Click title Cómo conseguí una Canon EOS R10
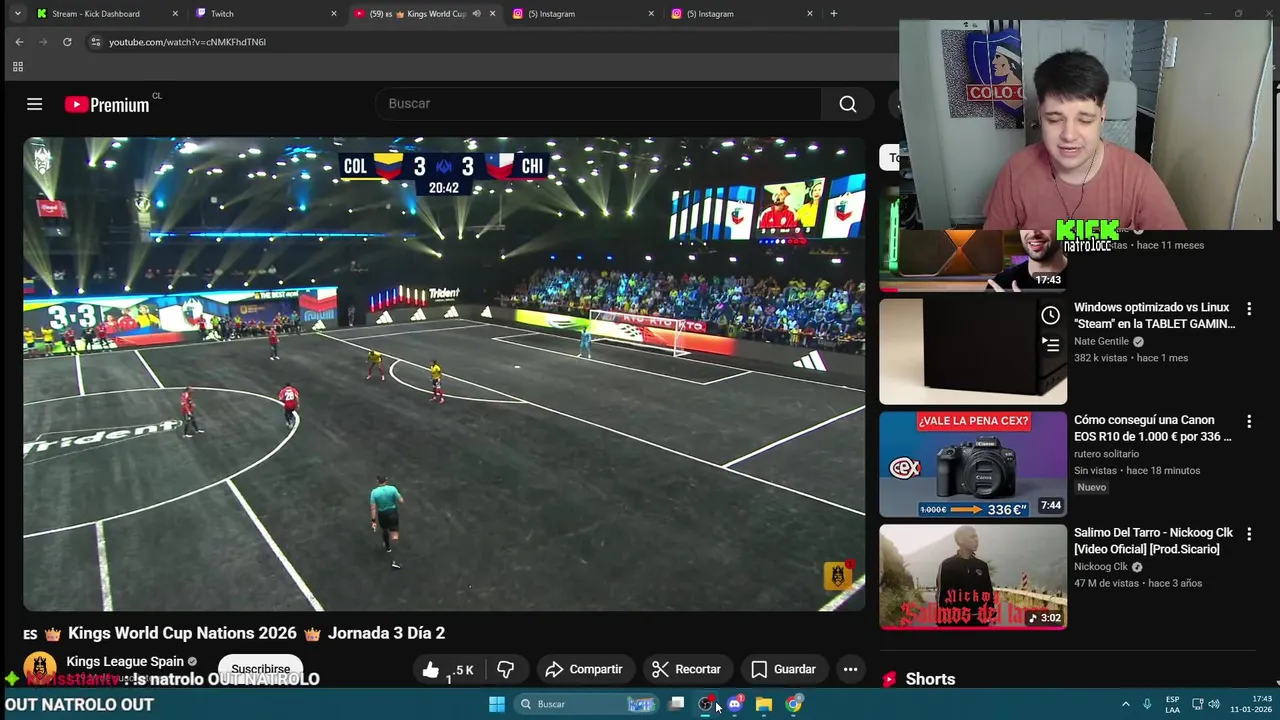The width and height of the screenshot is (1280, 720). [1152, 428]
